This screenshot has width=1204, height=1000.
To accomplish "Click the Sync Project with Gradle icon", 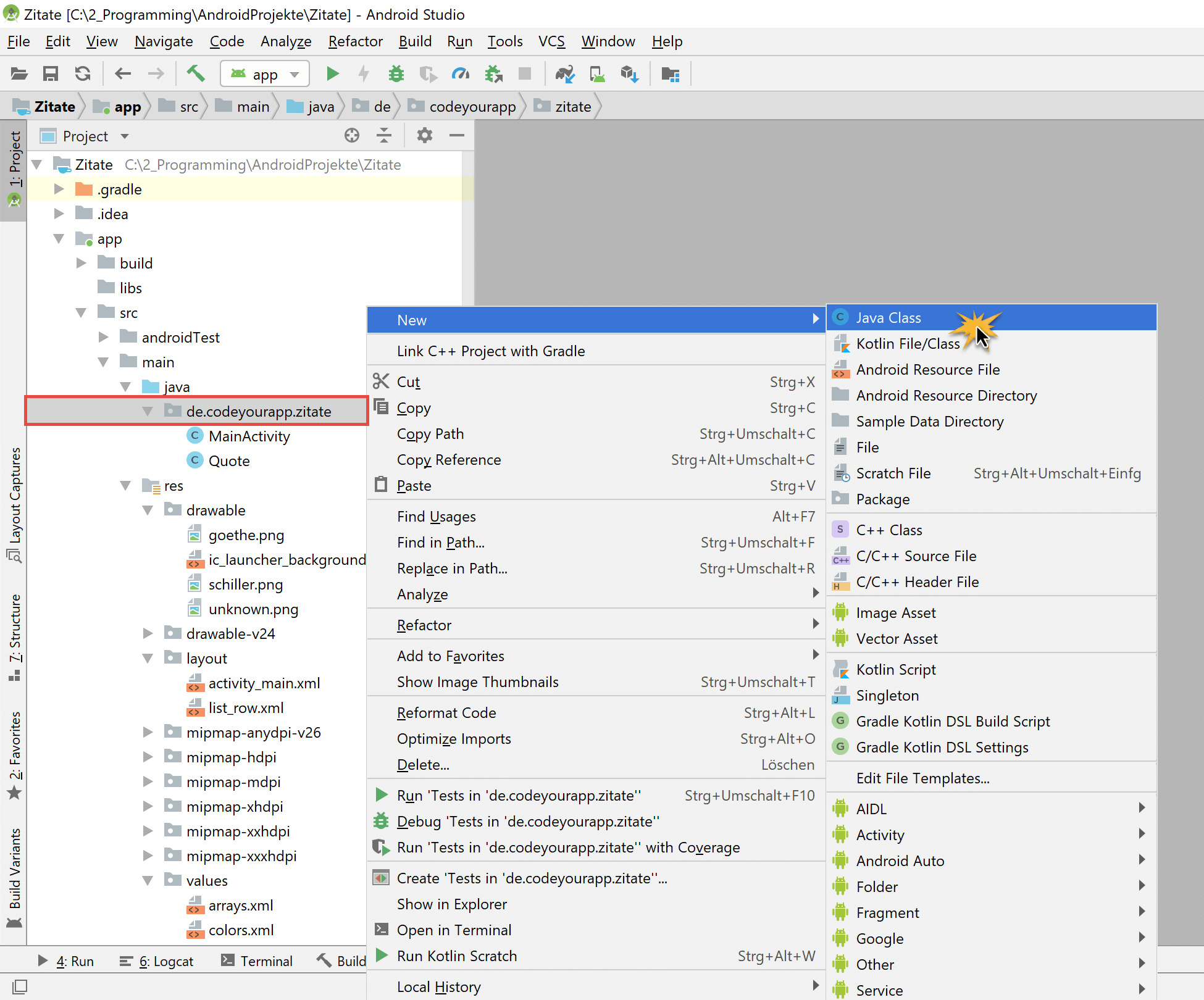I will [564, 74].
